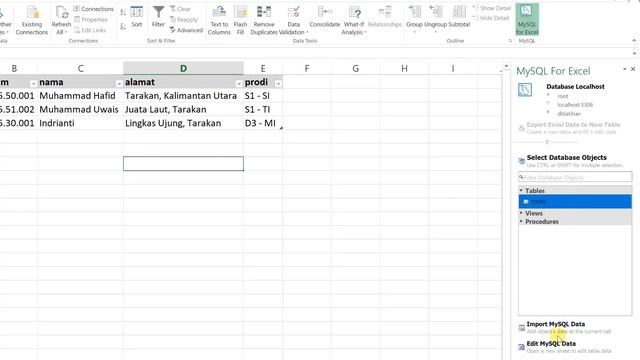This screenshot has height=360, width=640.
Task: Click Edit MySQL Data
Action: (x=565, y=347)
